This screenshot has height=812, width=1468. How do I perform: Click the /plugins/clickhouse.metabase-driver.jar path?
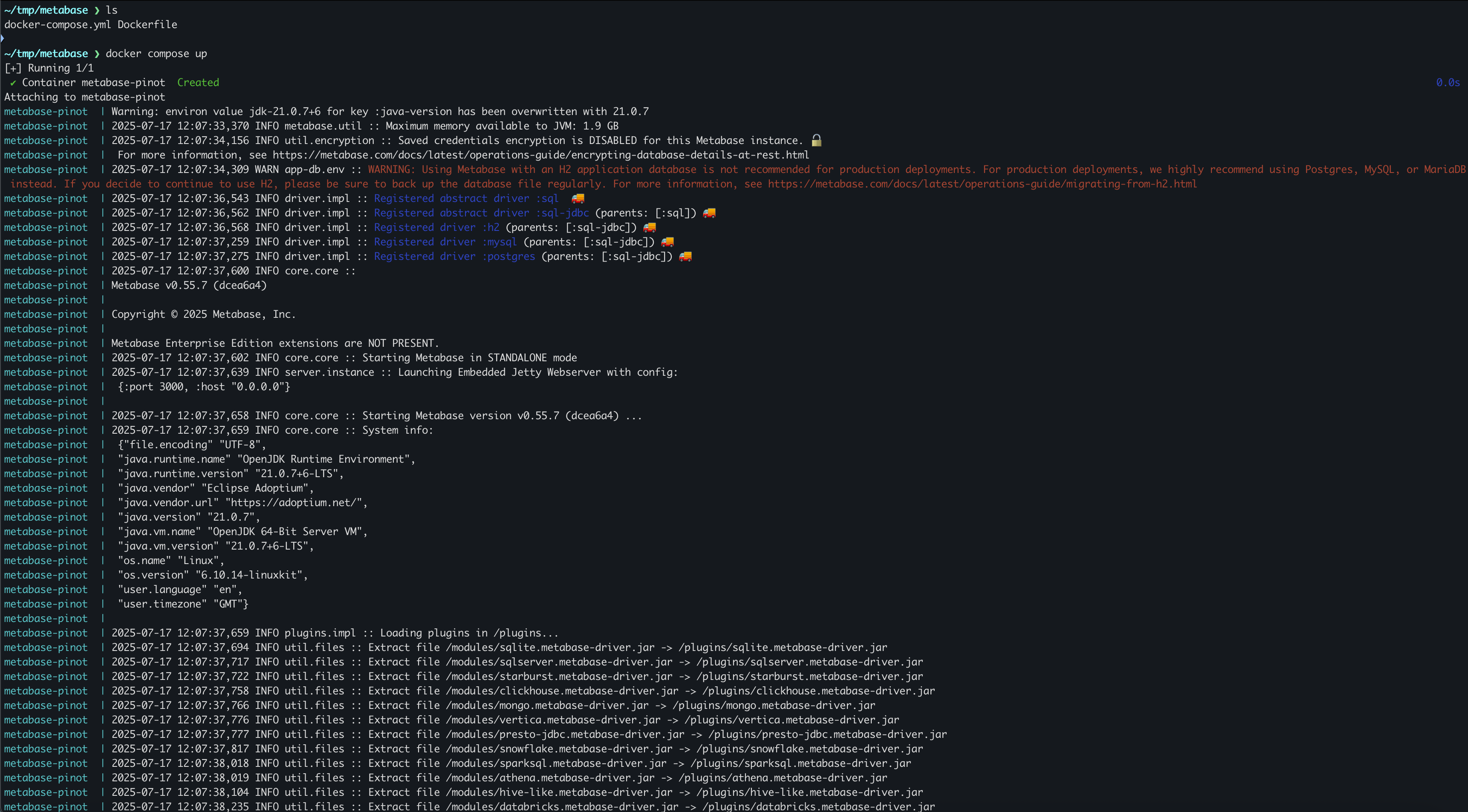pos(818,691)
